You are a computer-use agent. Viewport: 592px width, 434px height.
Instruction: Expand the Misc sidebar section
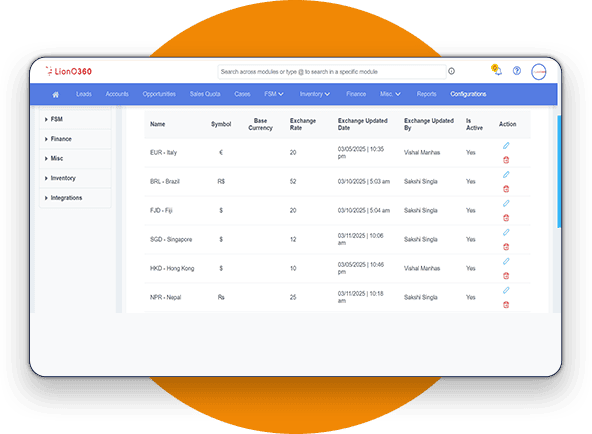click(x=75, y=159)
